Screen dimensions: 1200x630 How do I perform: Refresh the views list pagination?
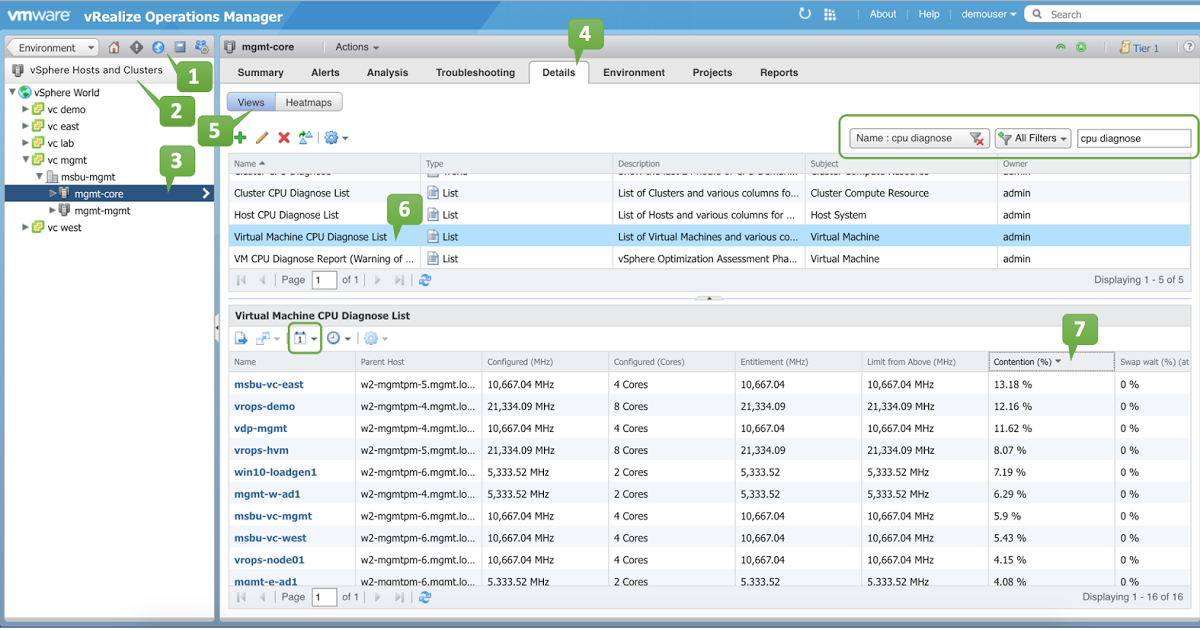tap(425, 280)
